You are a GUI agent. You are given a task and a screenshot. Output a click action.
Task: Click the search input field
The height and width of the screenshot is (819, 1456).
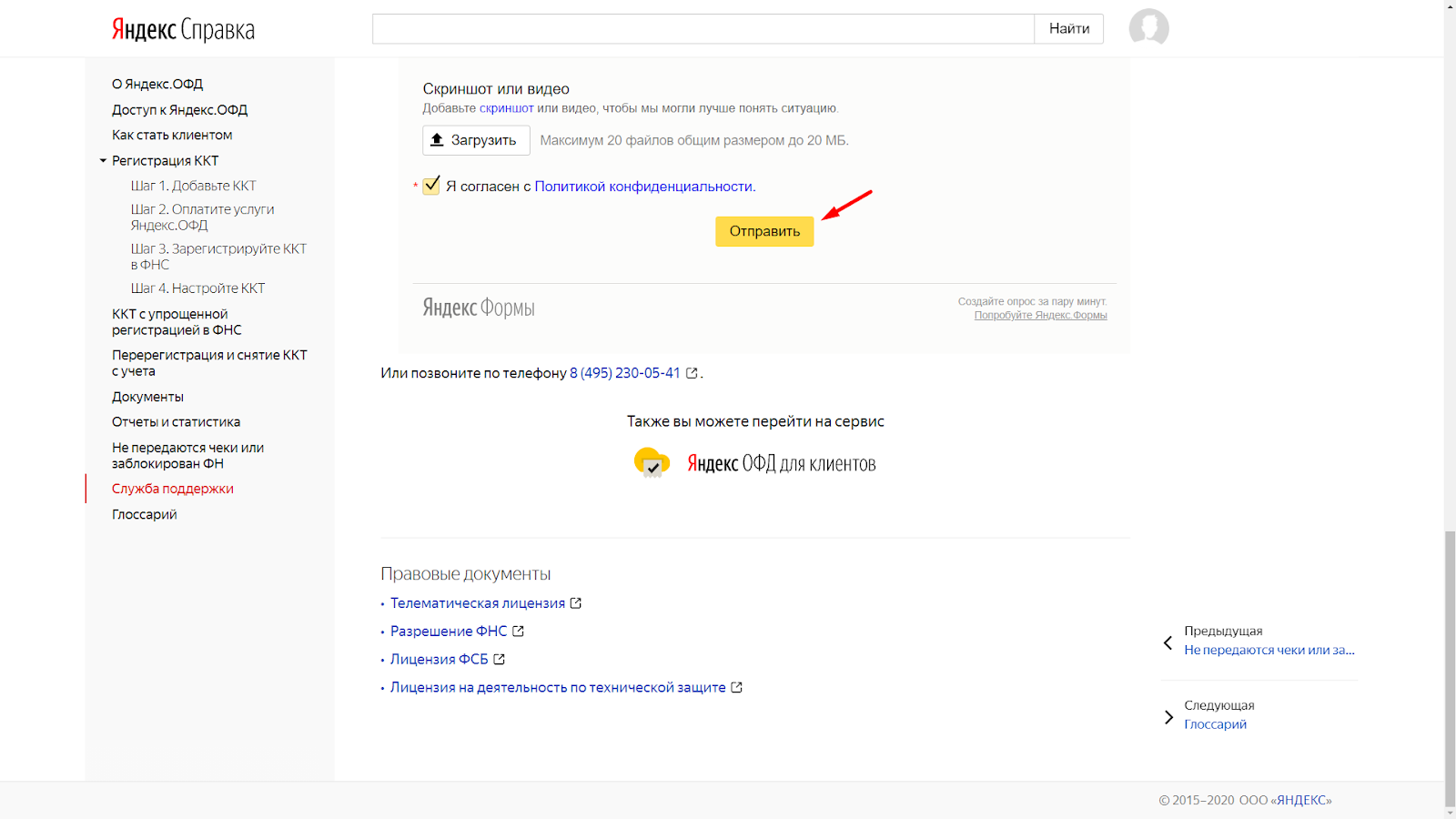[x=703, y=28]
